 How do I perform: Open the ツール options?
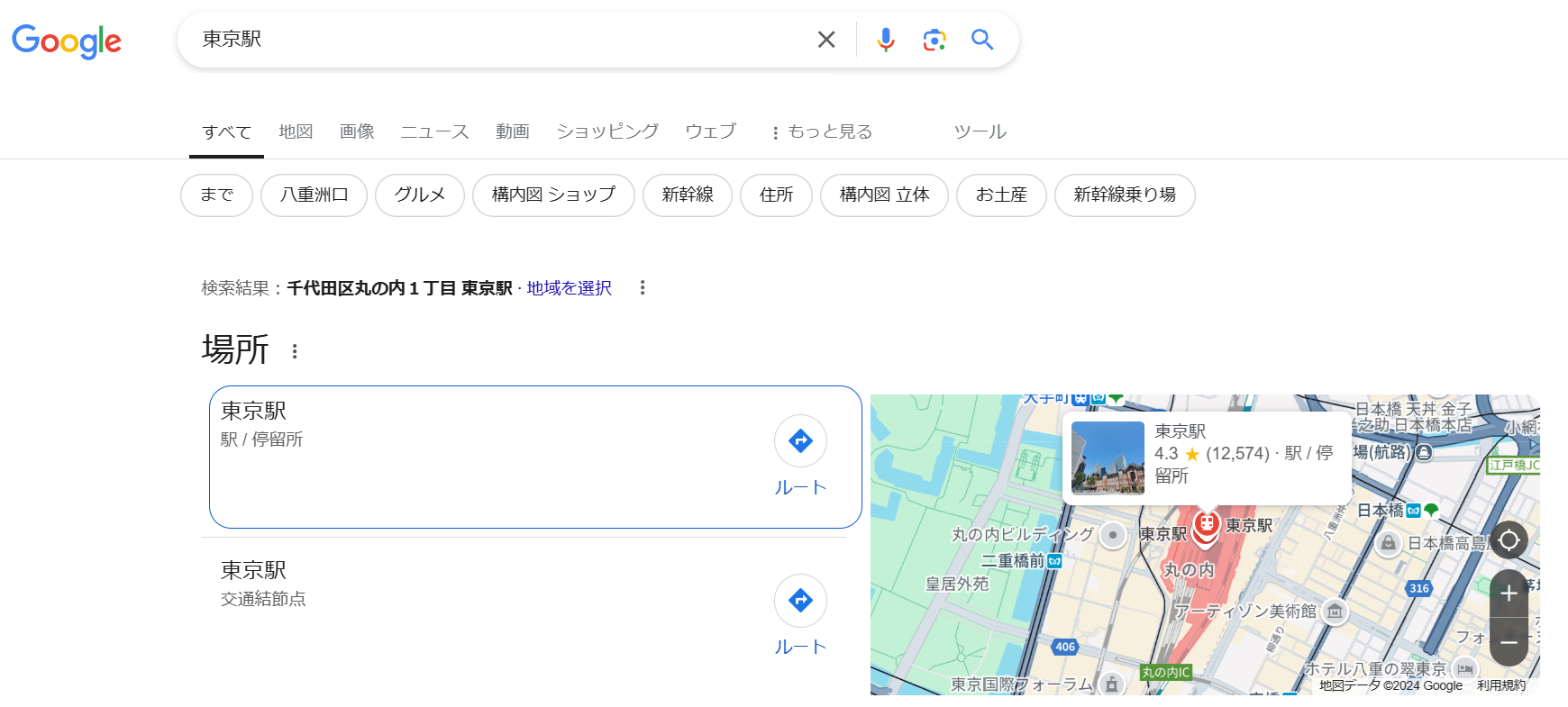[x=980, y=131]
